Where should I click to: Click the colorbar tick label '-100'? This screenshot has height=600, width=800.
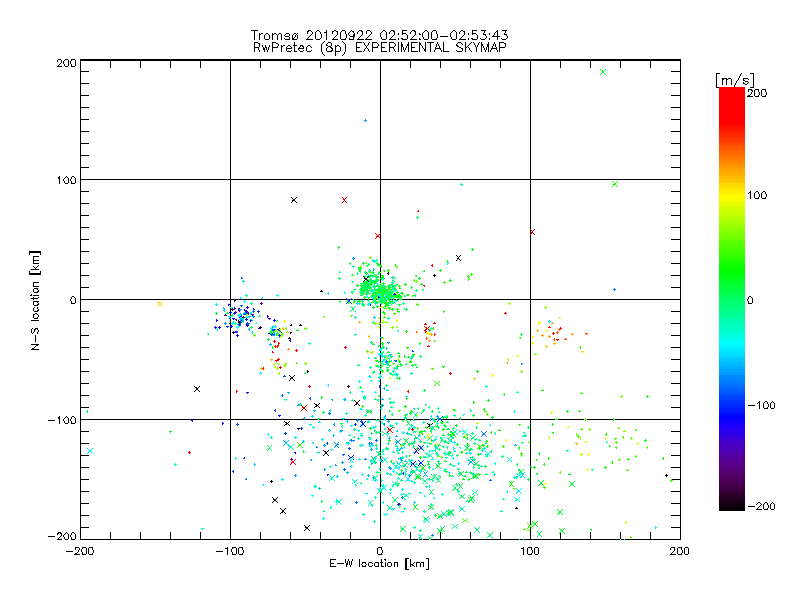click(x=762, y=405)
